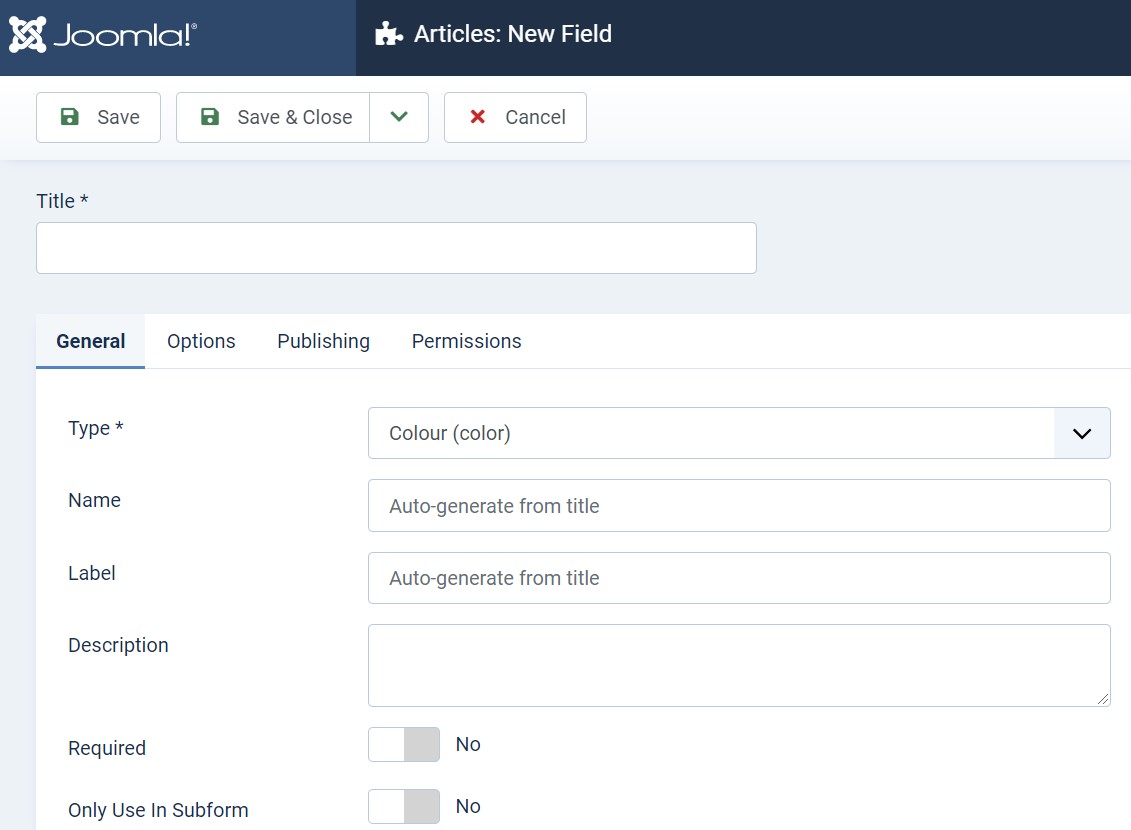Click the Description resize handle
This screenshot has height=830, width=1131.
pos(1103,699)
